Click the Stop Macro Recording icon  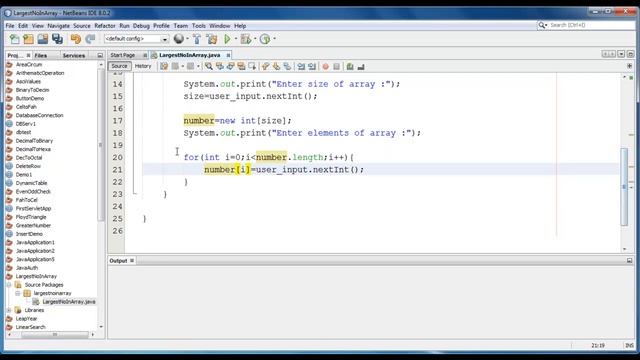(x=336, y=66)
